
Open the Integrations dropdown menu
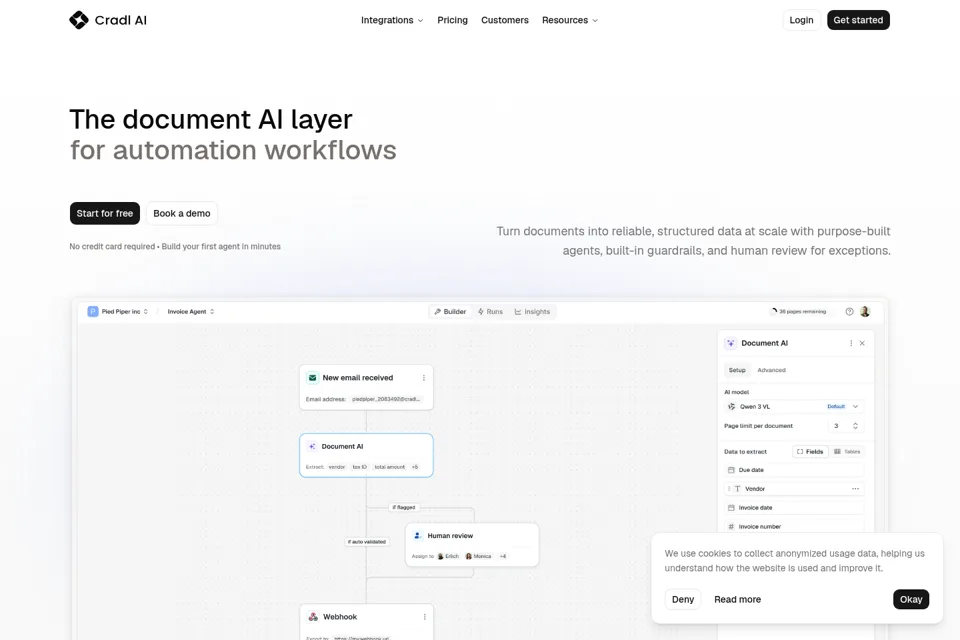coord(392,20)
